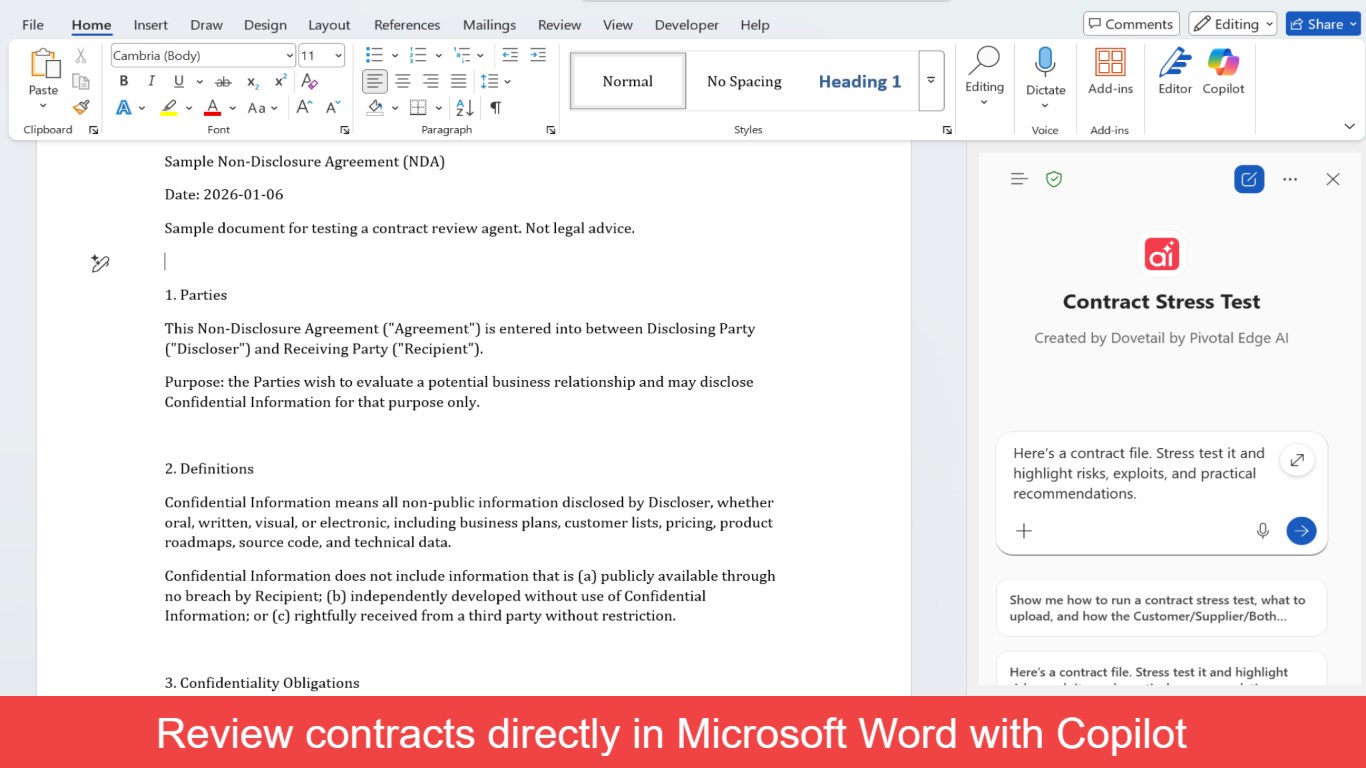Send the prompt with blue arrow button
This screenshot has height=768, width=1366.
coord(1301,531)
